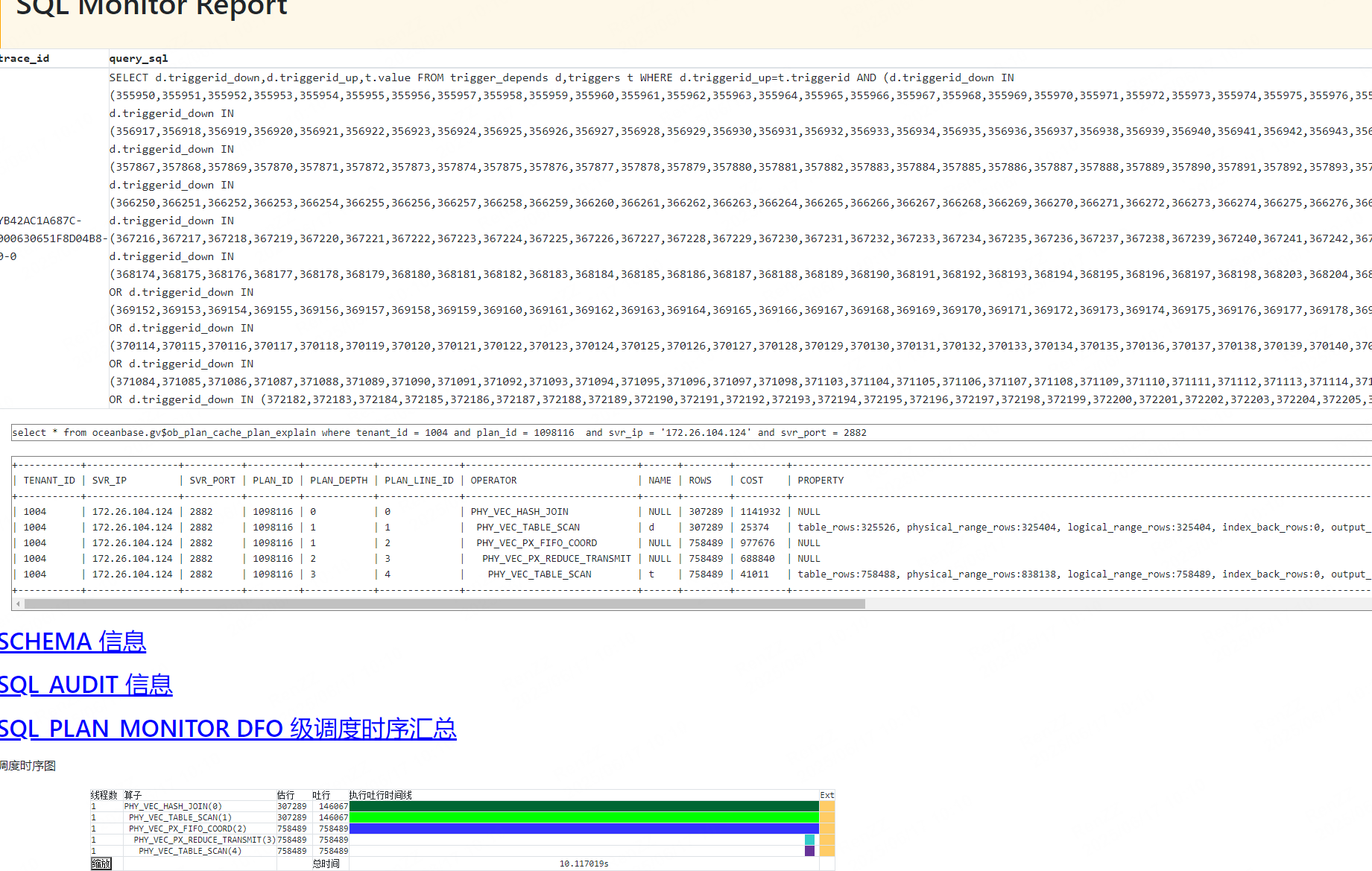Click PHY_VEC_HASH_JOIN operator in plan table

519,512
